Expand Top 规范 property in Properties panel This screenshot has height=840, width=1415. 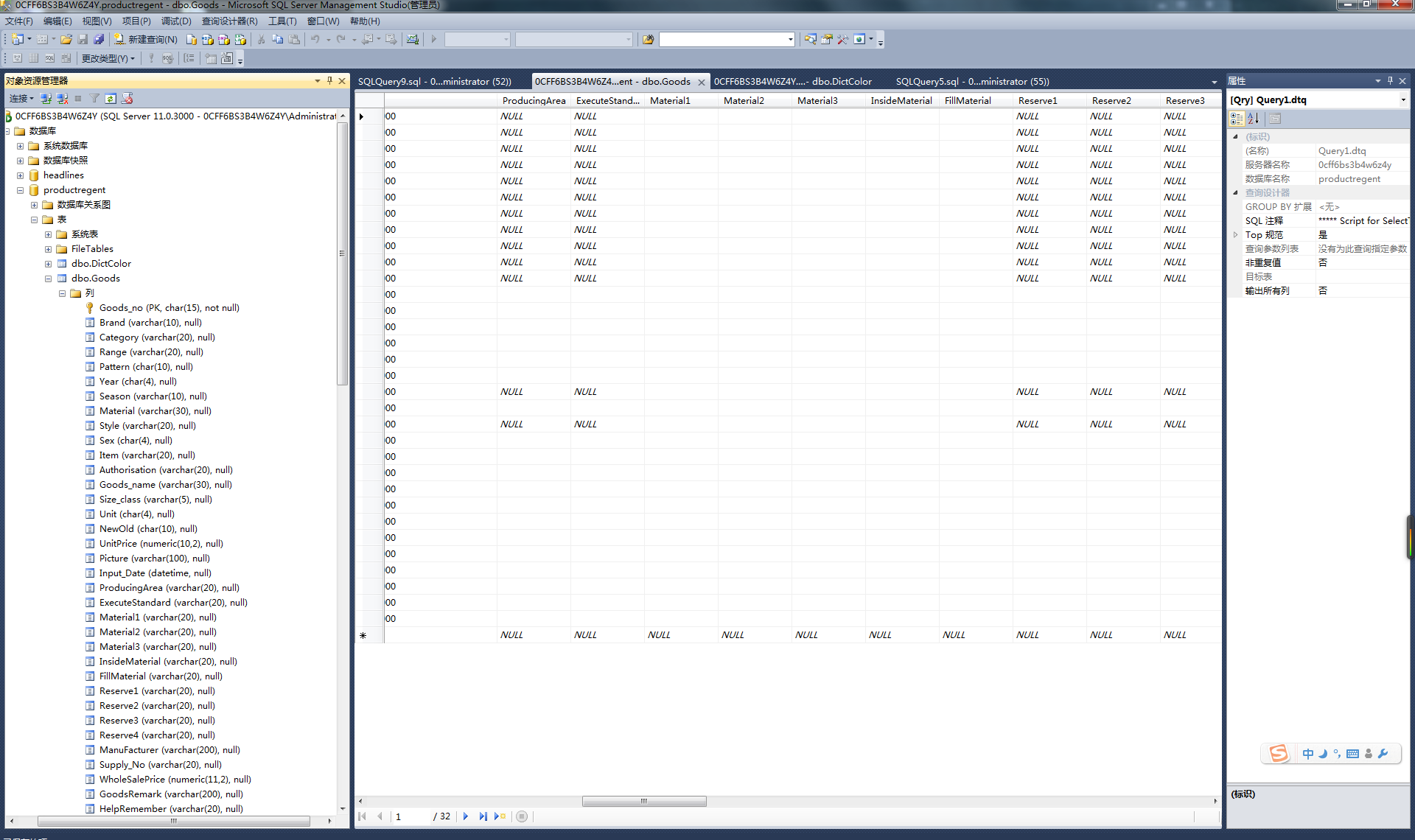point(1236,234)
